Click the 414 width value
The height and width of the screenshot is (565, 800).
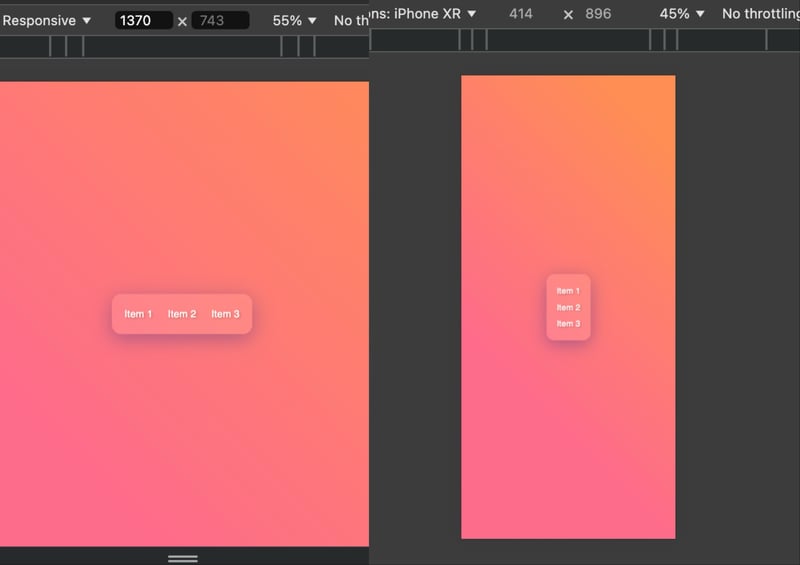pos(520,14)
